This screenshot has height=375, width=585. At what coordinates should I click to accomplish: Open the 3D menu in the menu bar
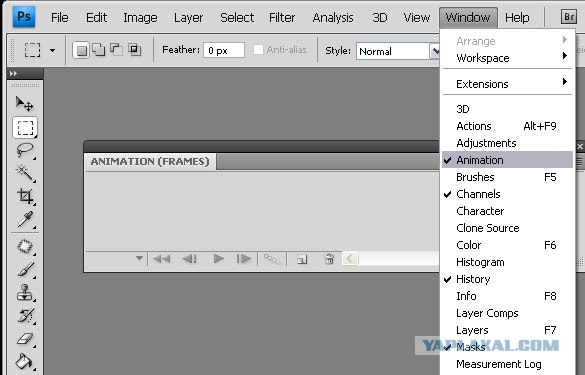click(380, 18)
